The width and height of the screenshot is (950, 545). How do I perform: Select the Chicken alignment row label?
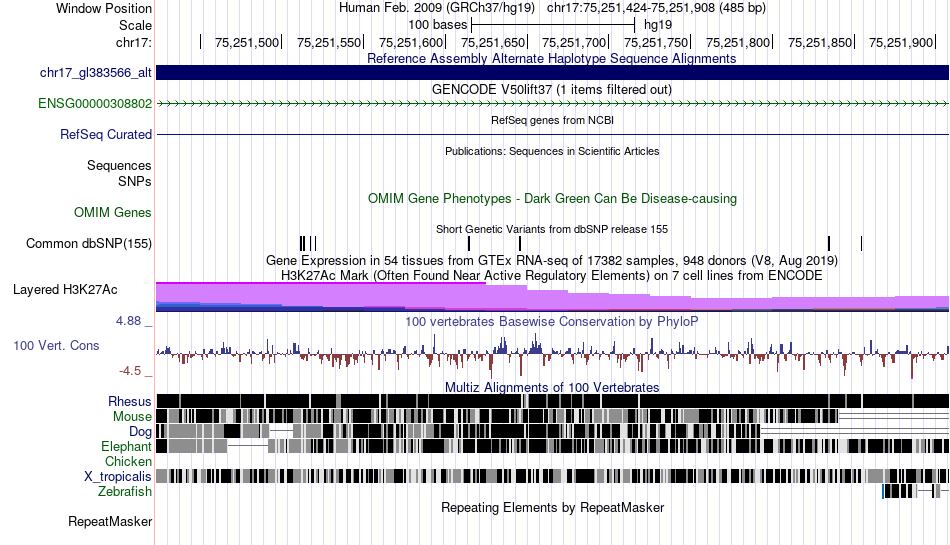pos(128,461)
